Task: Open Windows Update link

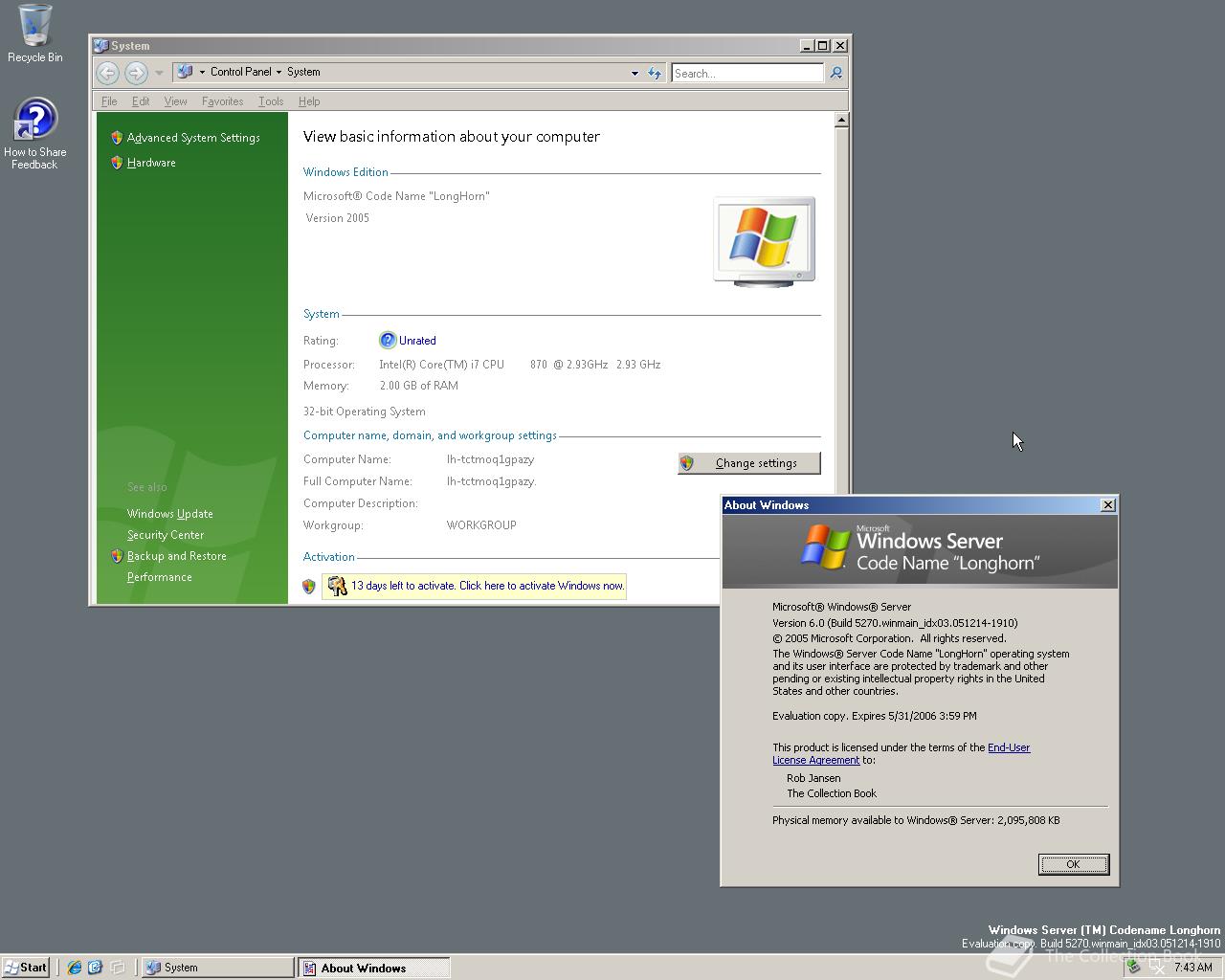Action: pos(170,514)
